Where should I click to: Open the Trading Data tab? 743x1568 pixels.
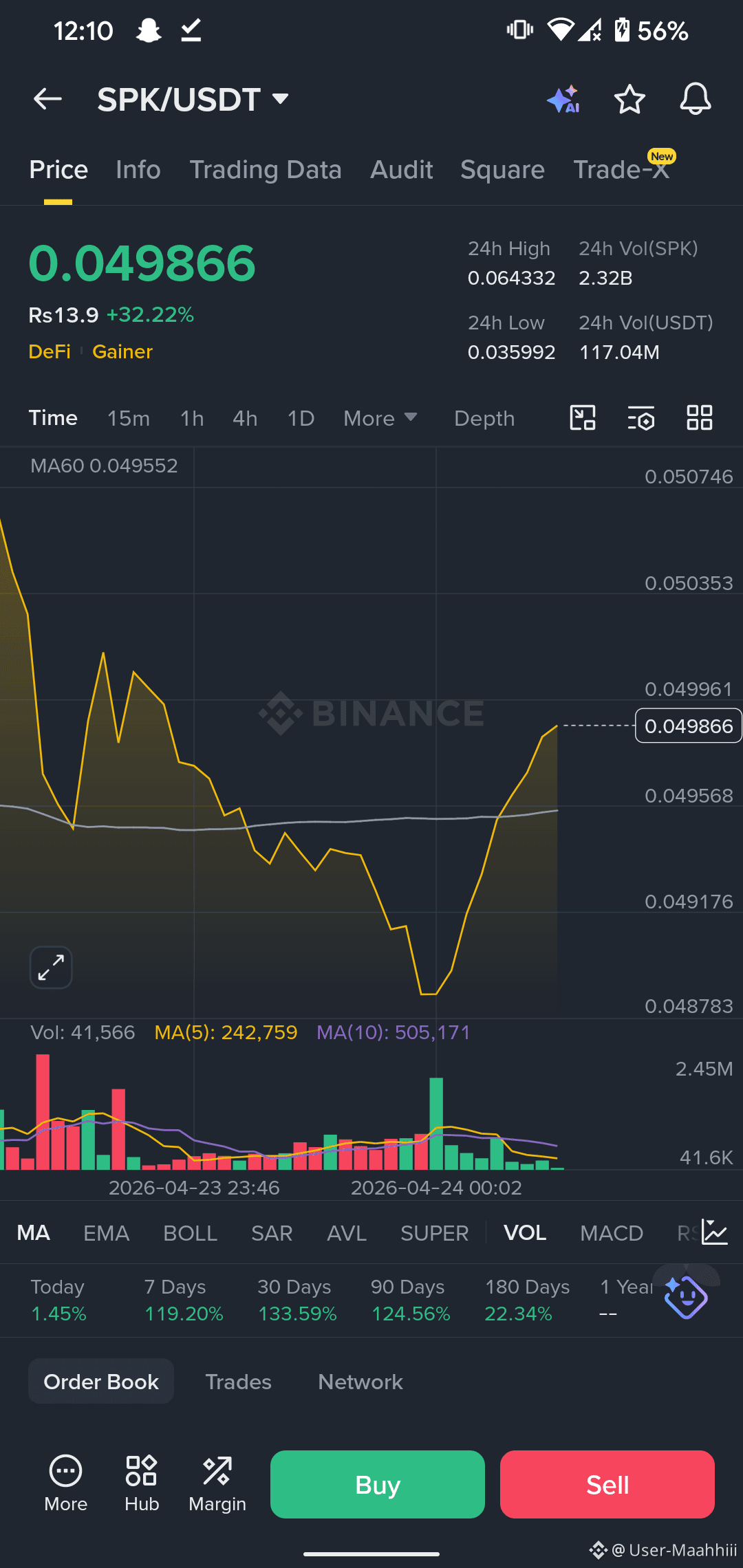pyautogui.click(x=266, y=170)
